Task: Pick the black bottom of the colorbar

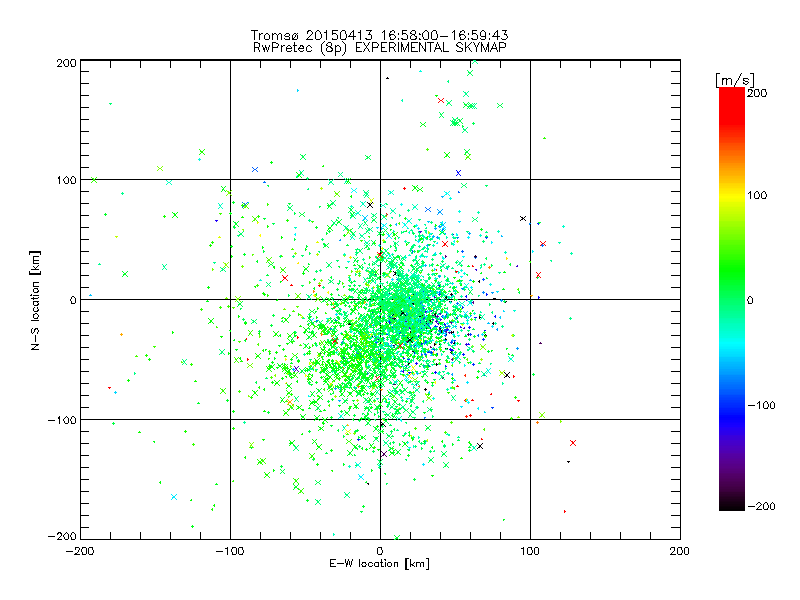Action: 732,505
